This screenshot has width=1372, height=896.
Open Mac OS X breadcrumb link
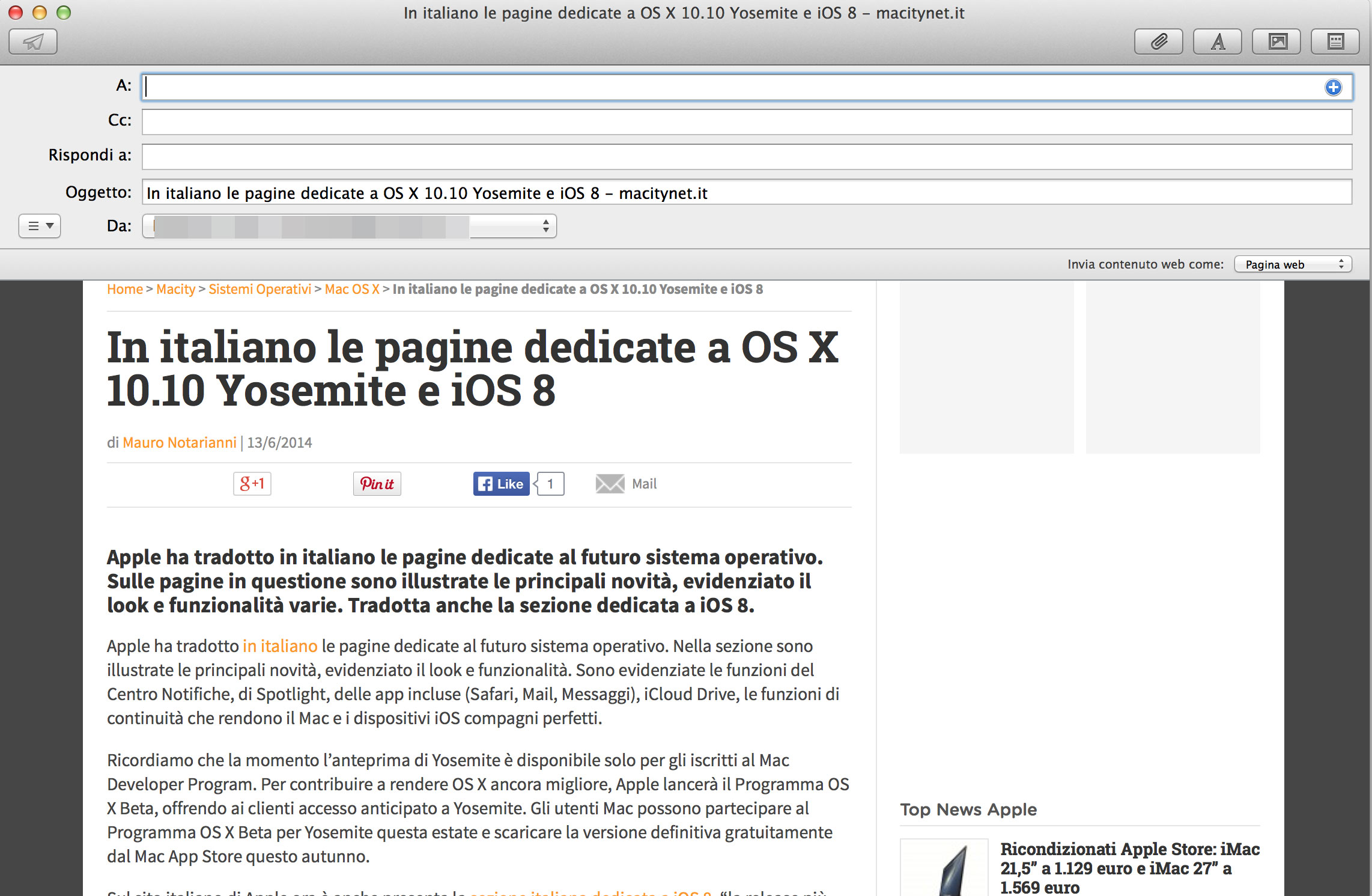click(x=352, y=289)
